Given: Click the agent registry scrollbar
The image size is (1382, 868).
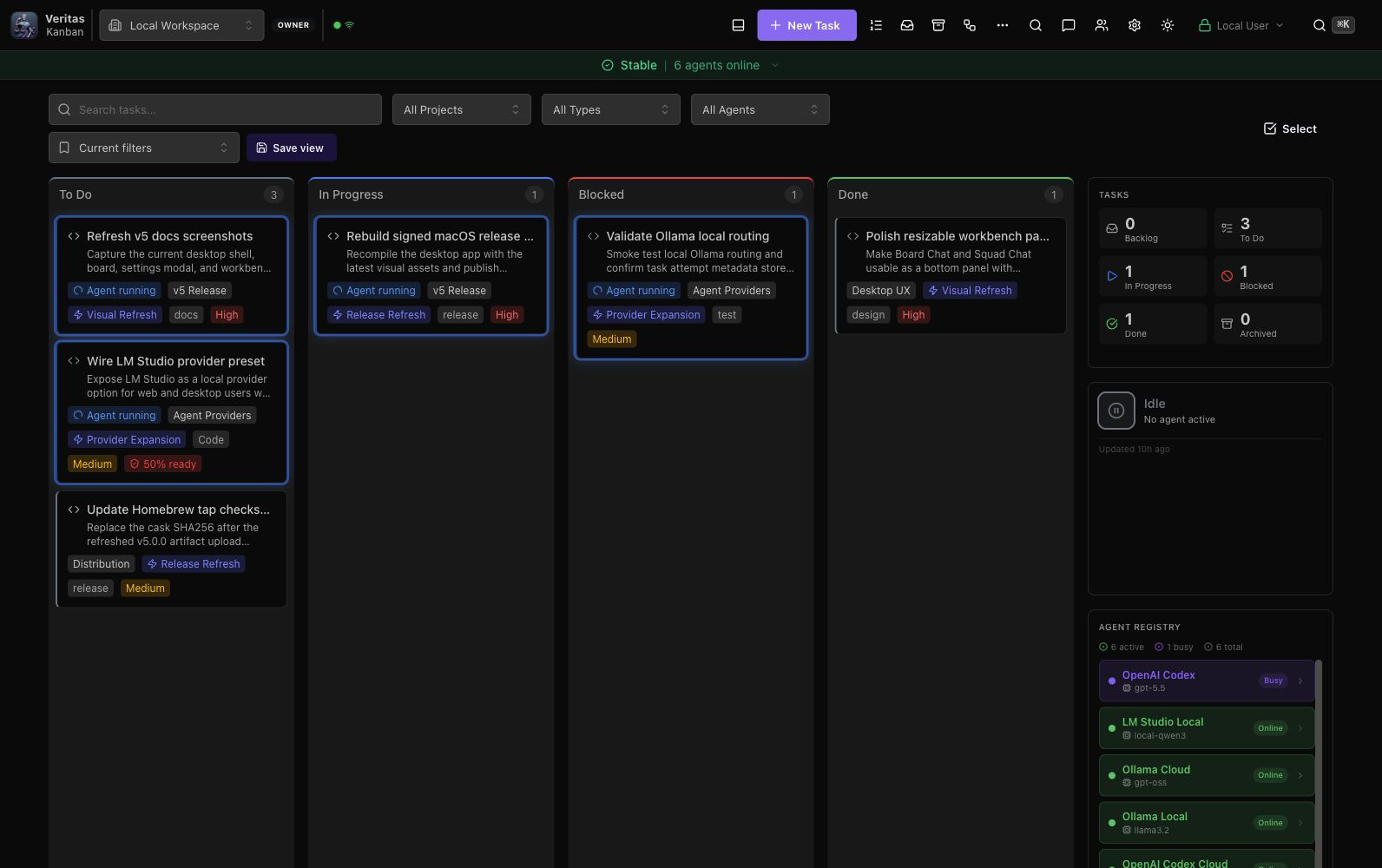Looking at the screenshot, I should (1319, 762).
